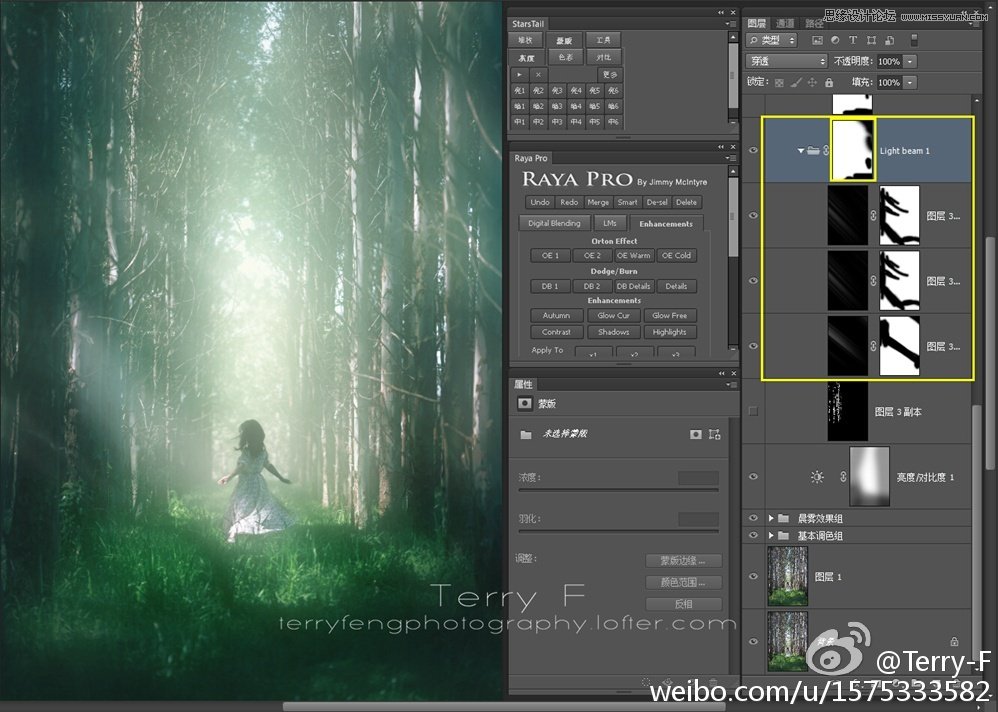Click the 亮度/对比度 1 layer mask thumbnail
This screenshot has width=998, height=712.
869,477
